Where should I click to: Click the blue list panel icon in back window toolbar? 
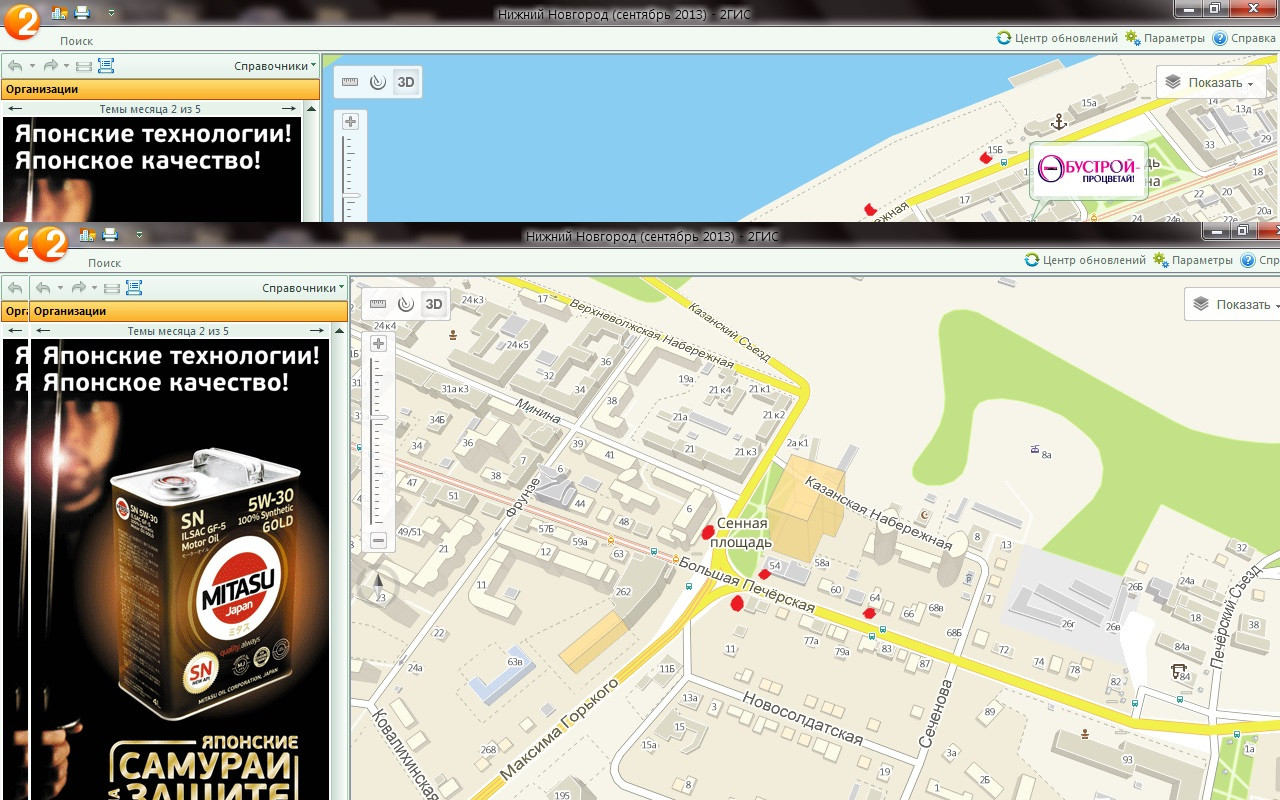pyautogui.click(x=106, y=66)
